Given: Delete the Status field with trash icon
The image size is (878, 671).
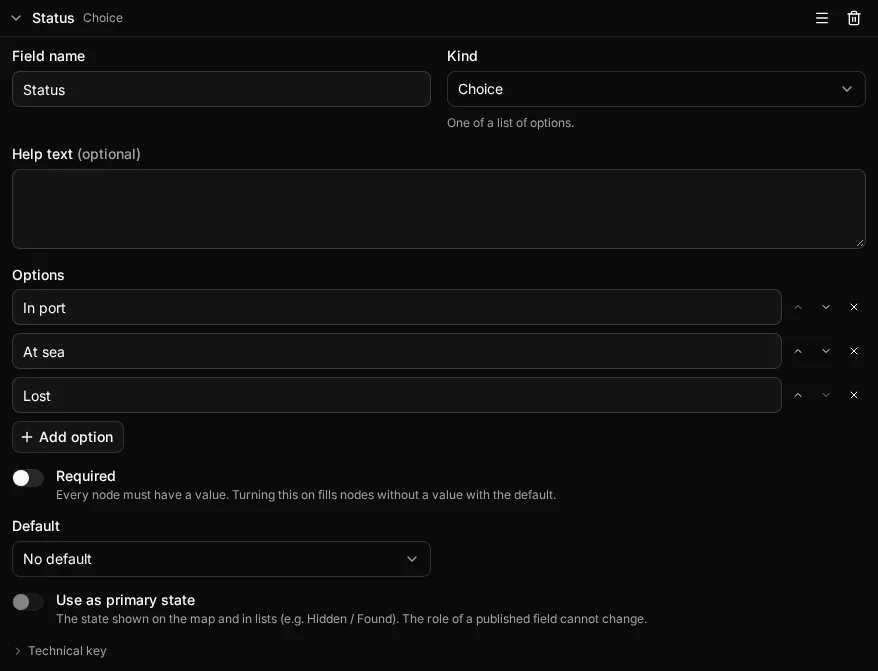Looking at the screenshot, I should [853, 18].
